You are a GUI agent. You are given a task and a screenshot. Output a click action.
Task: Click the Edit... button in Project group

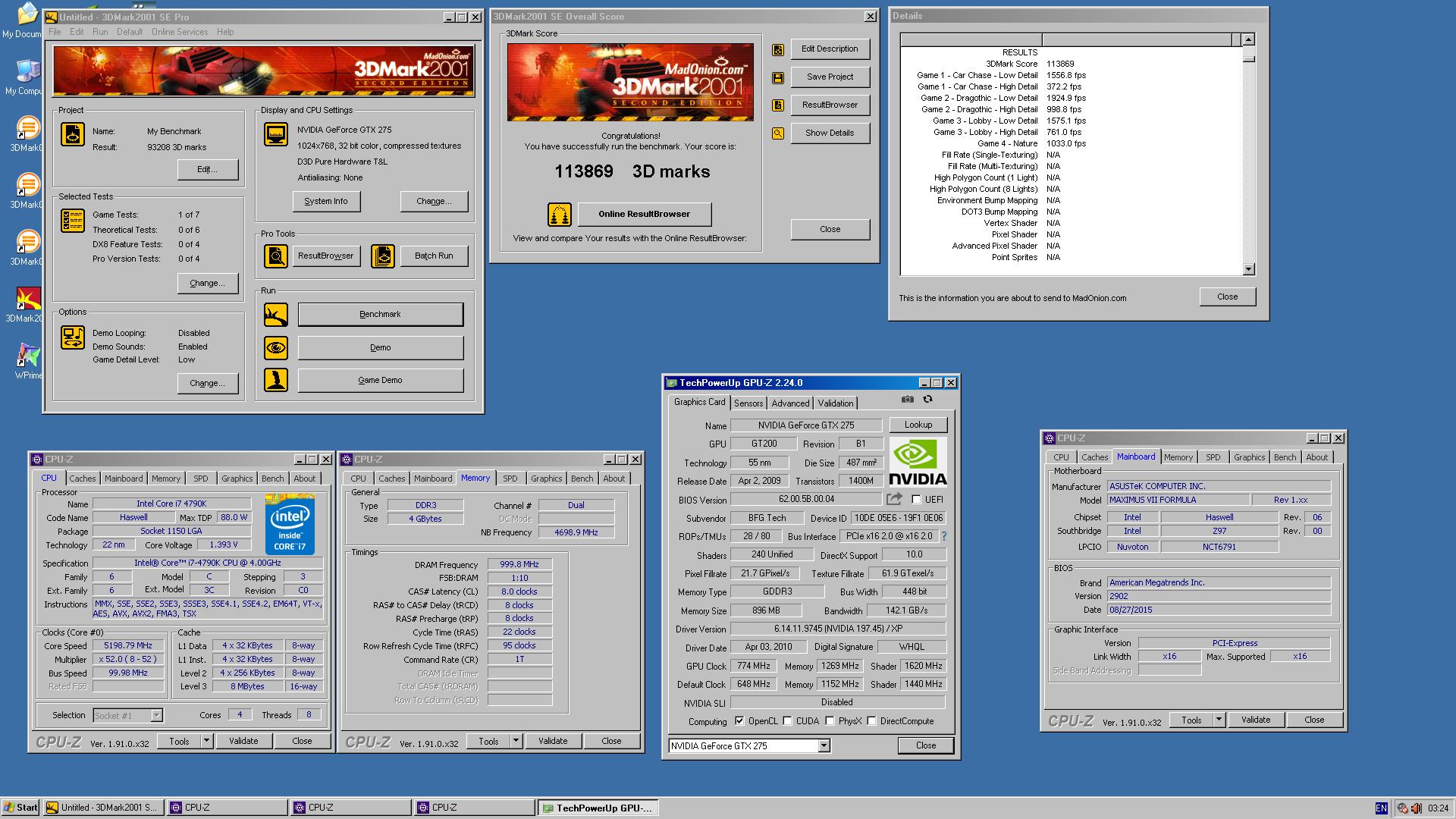(x=207, y=170)
